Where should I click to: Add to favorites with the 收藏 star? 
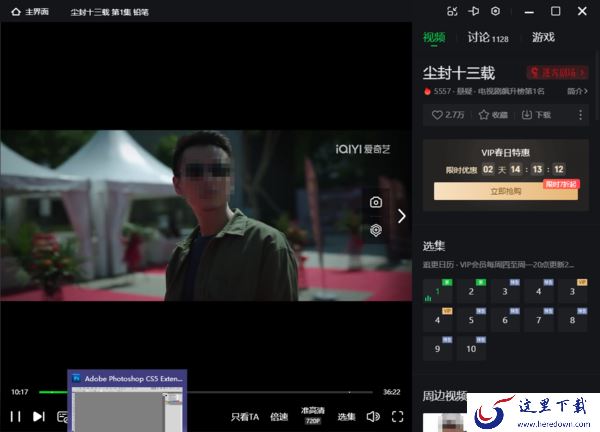(x=493, y=115)
